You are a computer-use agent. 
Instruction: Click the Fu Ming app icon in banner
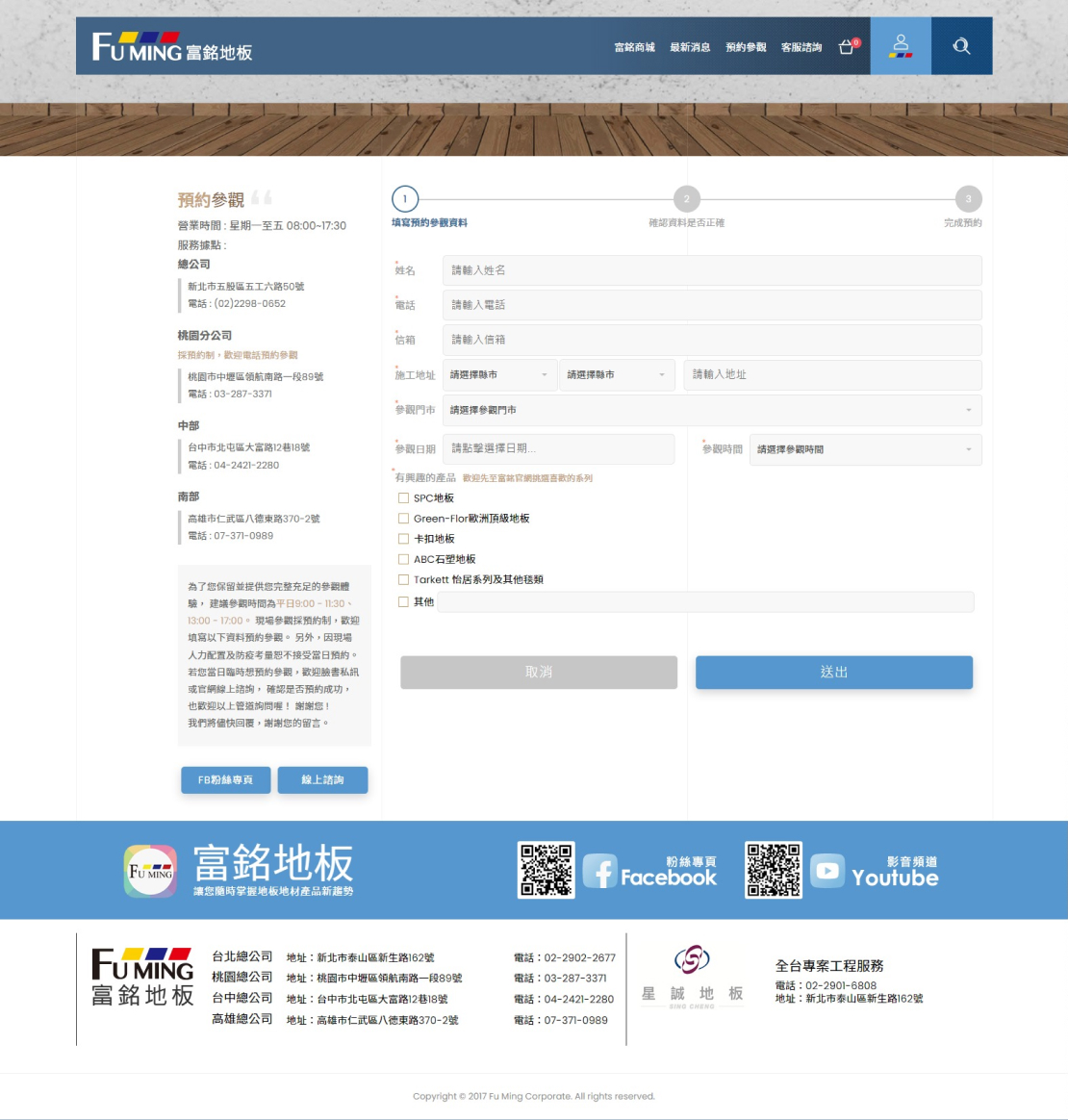[150, 871]
